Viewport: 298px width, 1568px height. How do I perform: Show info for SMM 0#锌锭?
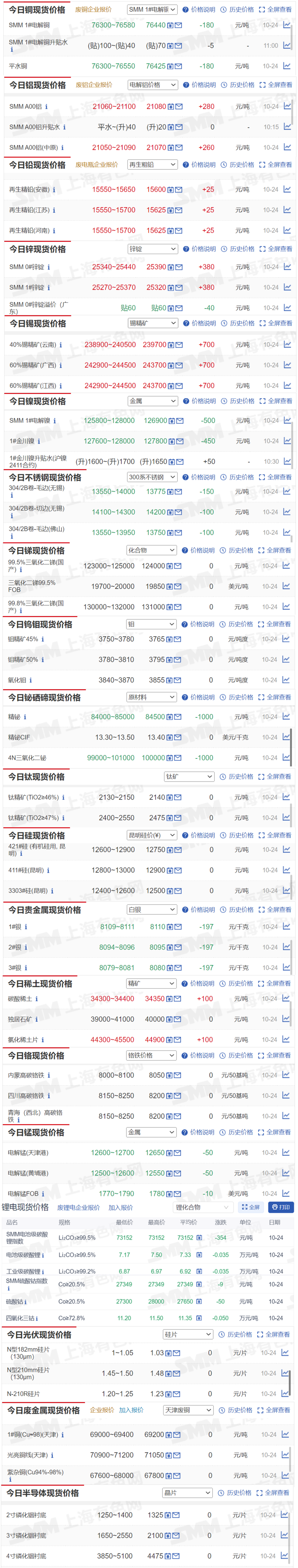click(x=49, y=267)
